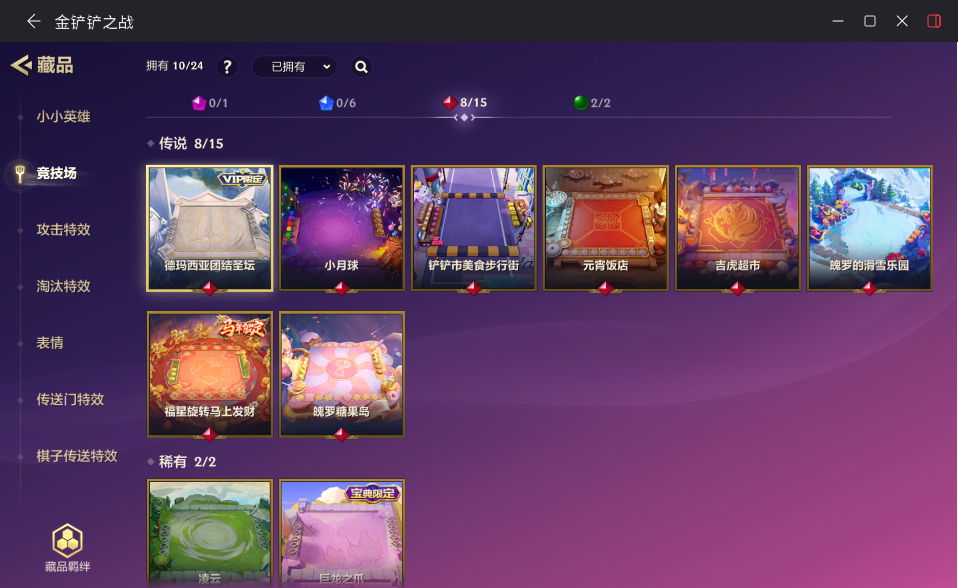Open 淘汰特效 category
The height and width of the screenshot is (588, 958).
(x=63, y=286)
